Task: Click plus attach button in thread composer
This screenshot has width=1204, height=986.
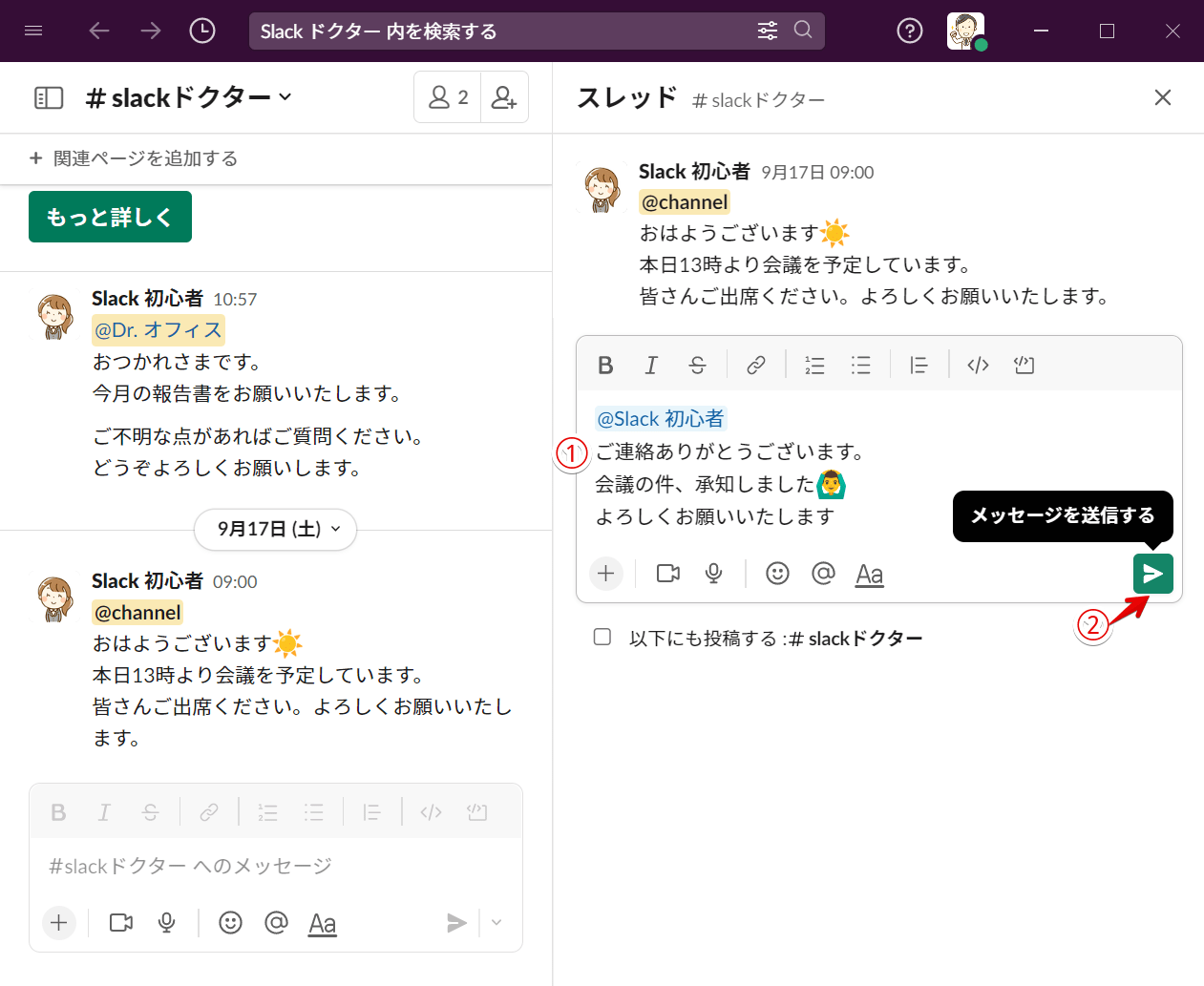Action: [605, 574]
